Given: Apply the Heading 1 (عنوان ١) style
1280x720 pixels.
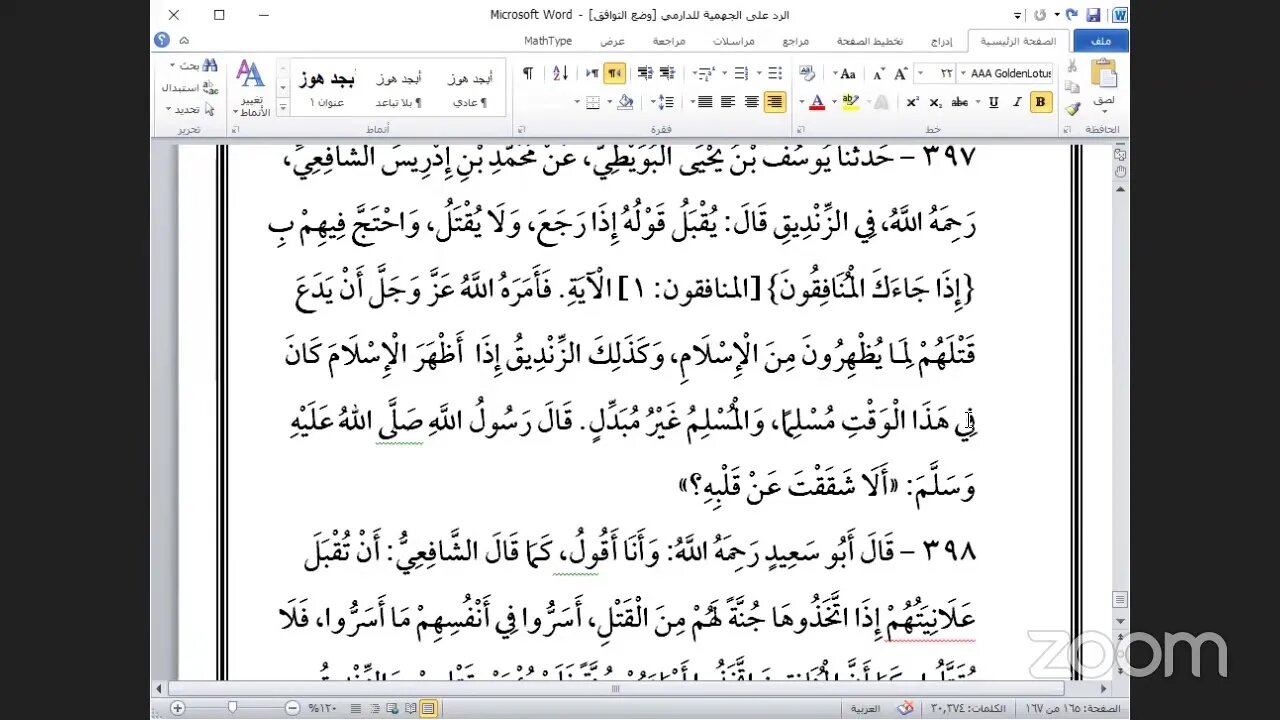Looking at the screenshot, I should [327, 88].
